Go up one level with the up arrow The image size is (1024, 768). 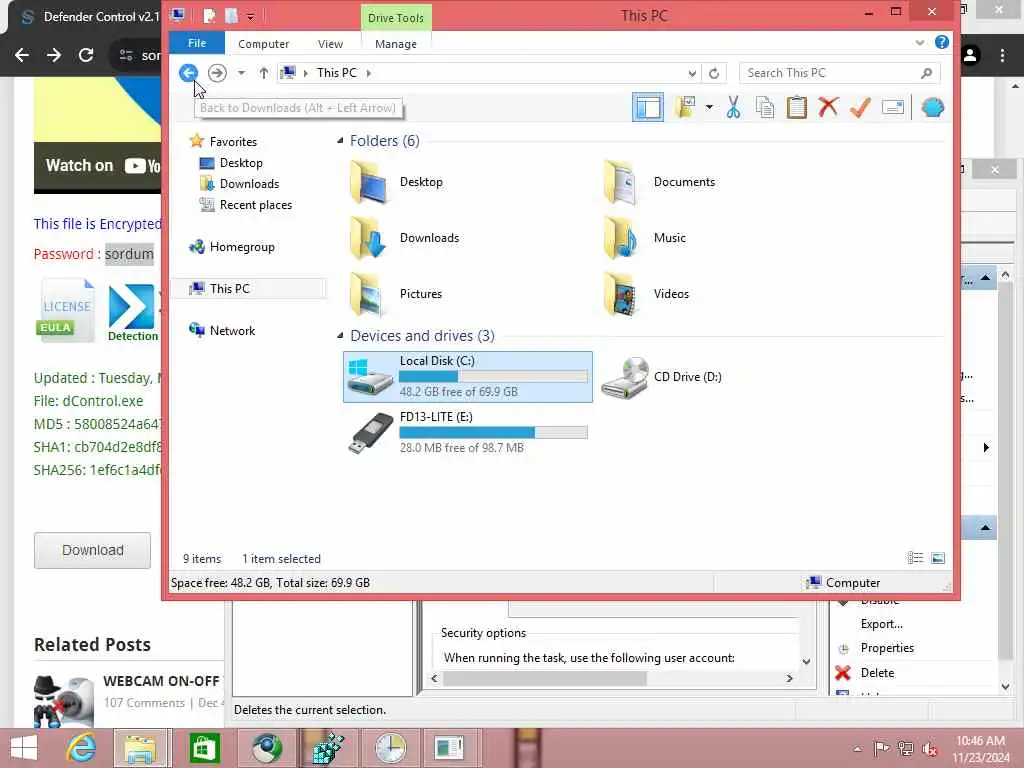(x=263, y=72)
